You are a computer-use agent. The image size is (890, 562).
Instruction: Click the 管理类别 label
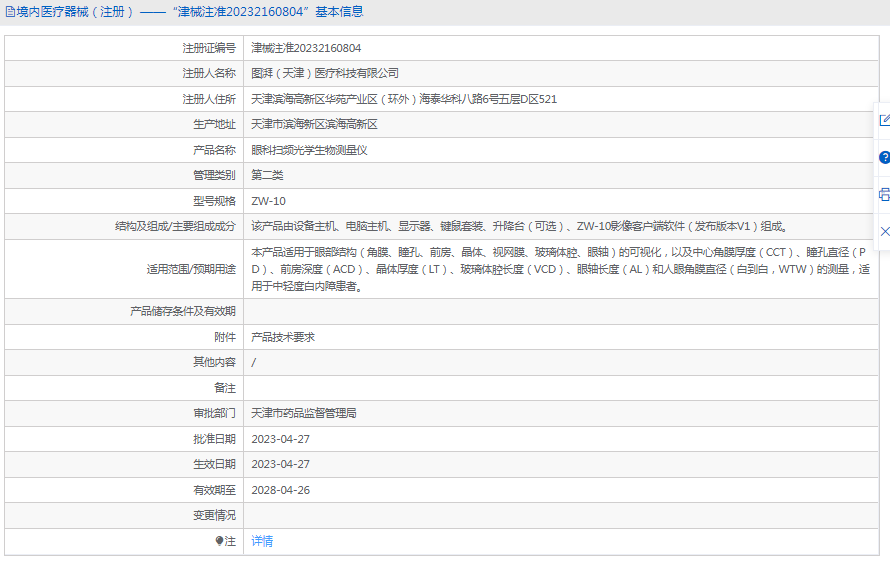point(214,175)
